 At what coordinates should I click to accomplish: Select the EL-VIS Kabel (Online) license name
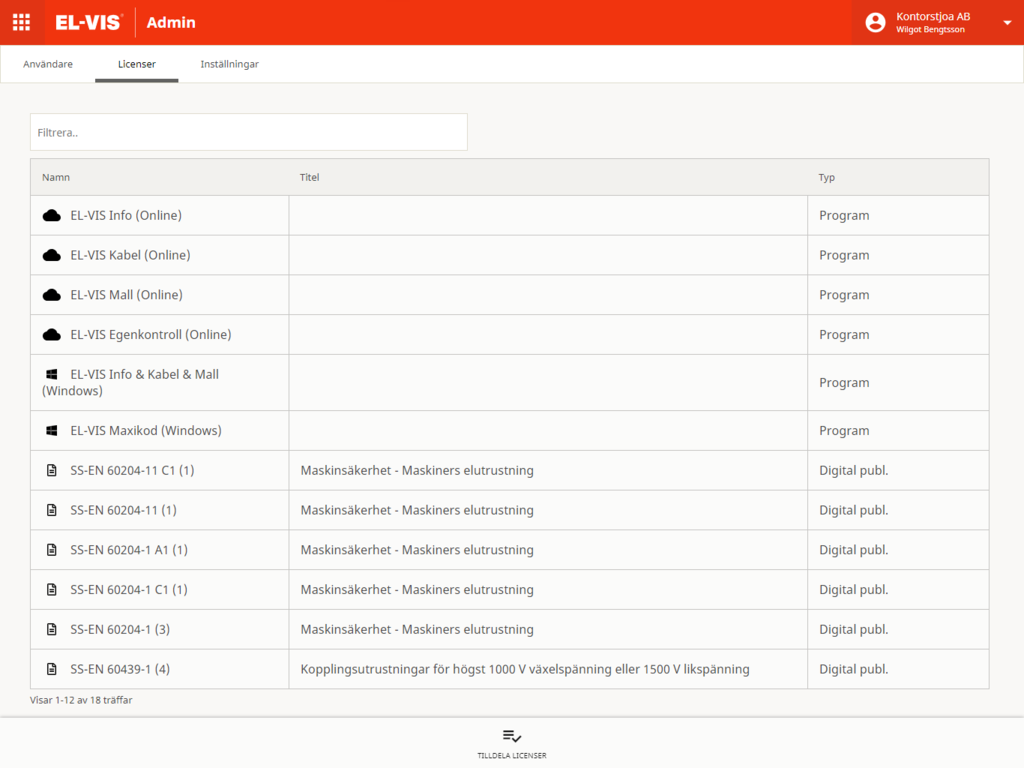[131, 255]
